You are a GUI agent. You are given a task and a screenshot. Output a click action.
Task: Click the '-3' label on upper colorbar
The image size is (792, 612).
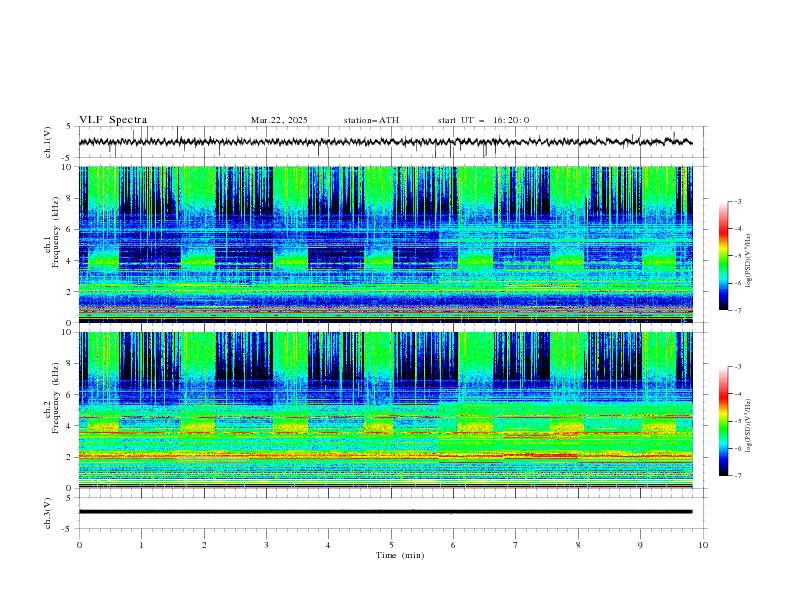click(x=738, y=201)
